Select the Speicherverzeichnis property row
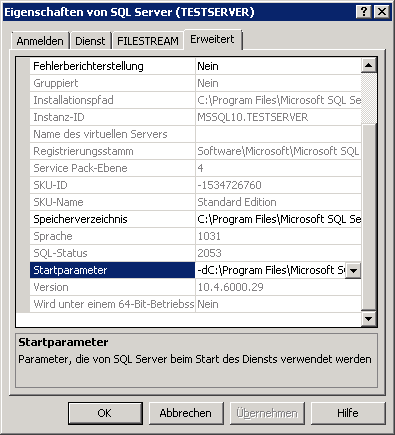 [196, 219]
